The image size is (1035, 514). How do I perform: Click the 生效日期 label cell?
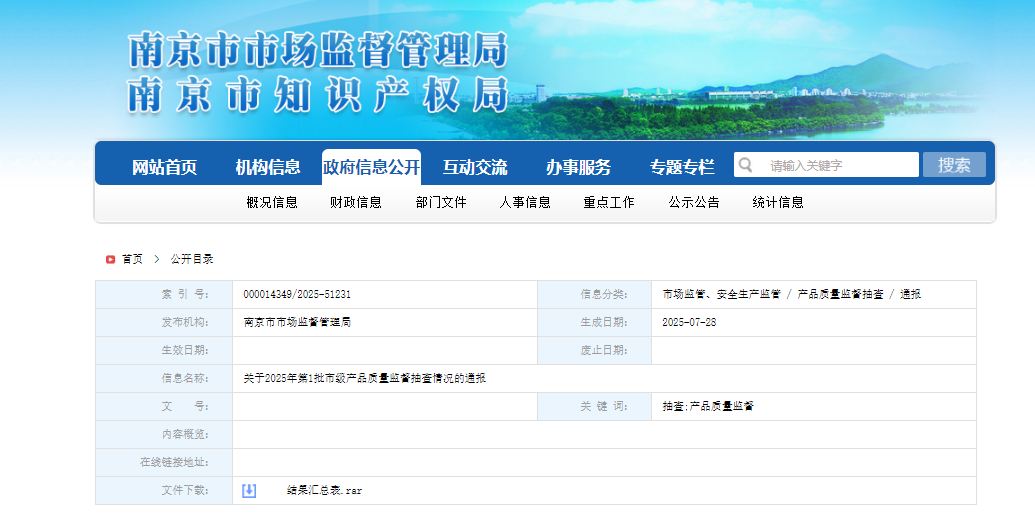tap(164, 350)
